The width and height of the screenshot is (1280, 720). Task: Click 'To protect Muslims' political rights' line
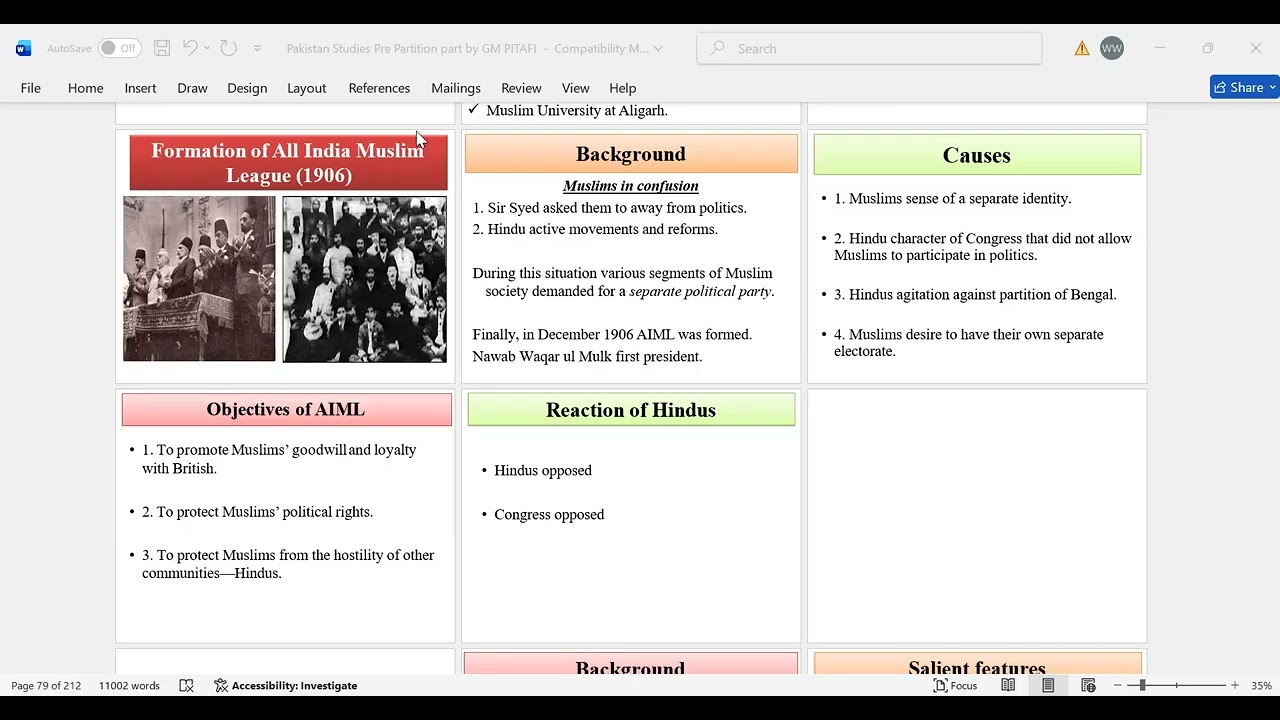point(257,512)
